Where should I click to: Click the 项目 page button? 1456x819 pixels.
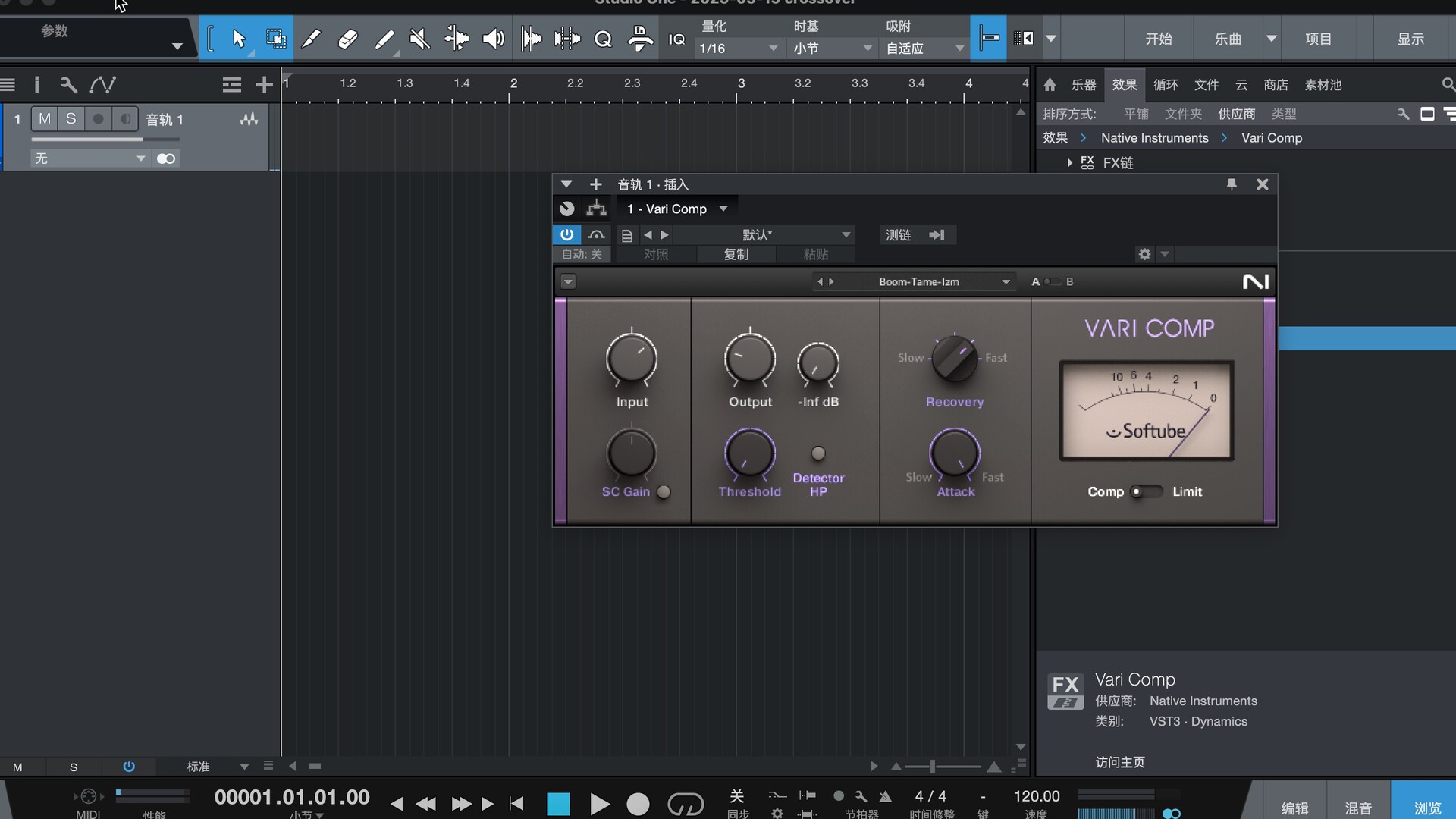point(1318,39)
